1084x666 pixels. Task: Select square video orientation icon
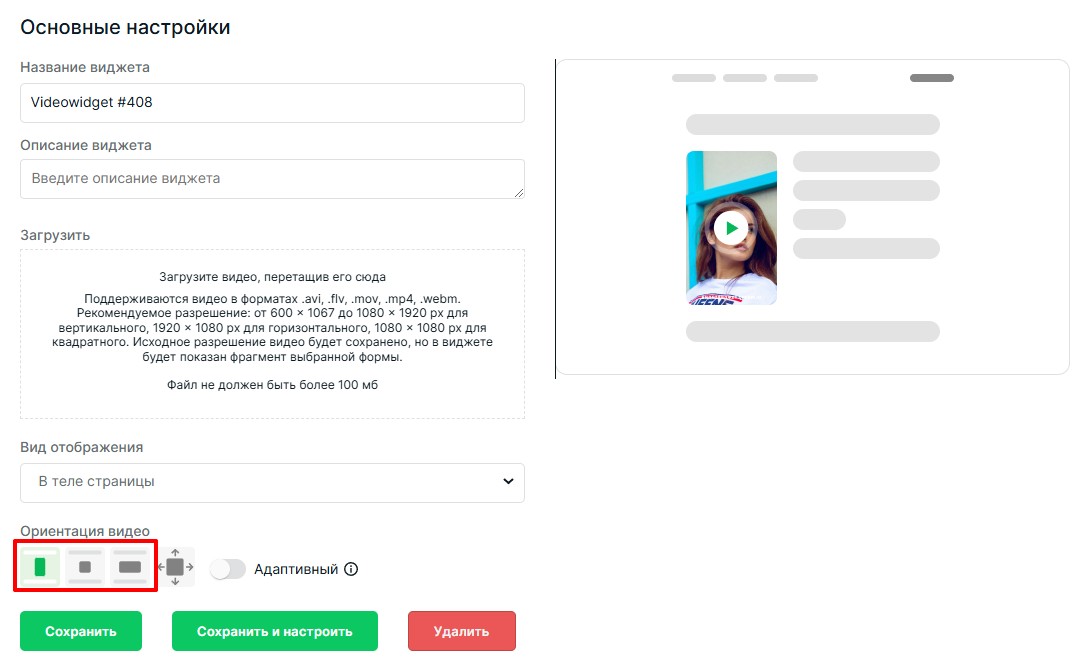pyautogui.click(x=85, y=567)
